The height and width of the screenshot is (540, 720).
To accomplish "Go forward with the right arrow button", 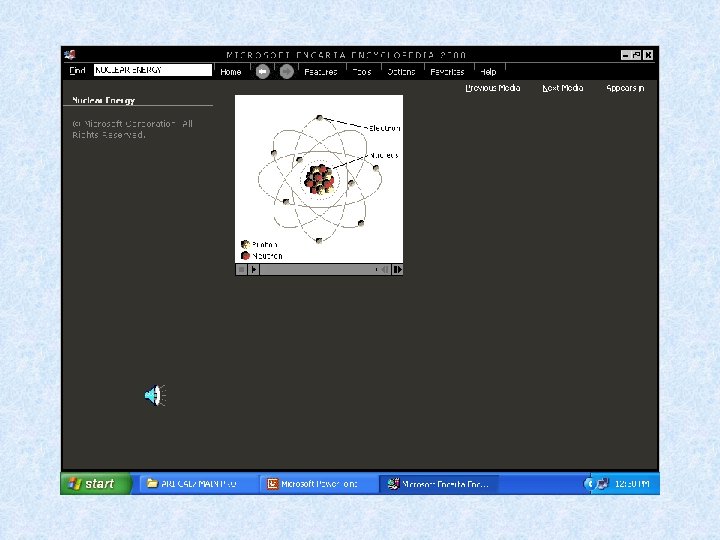I will (287, 72).
